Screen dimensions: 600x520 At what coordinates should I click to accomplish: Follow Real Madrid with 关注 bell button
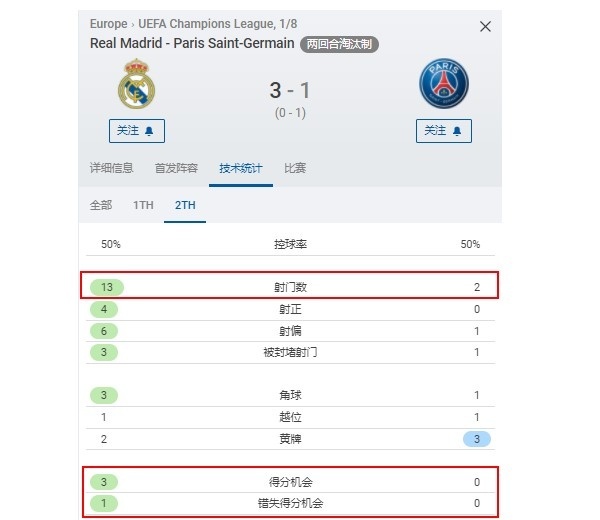pos(137,131)
